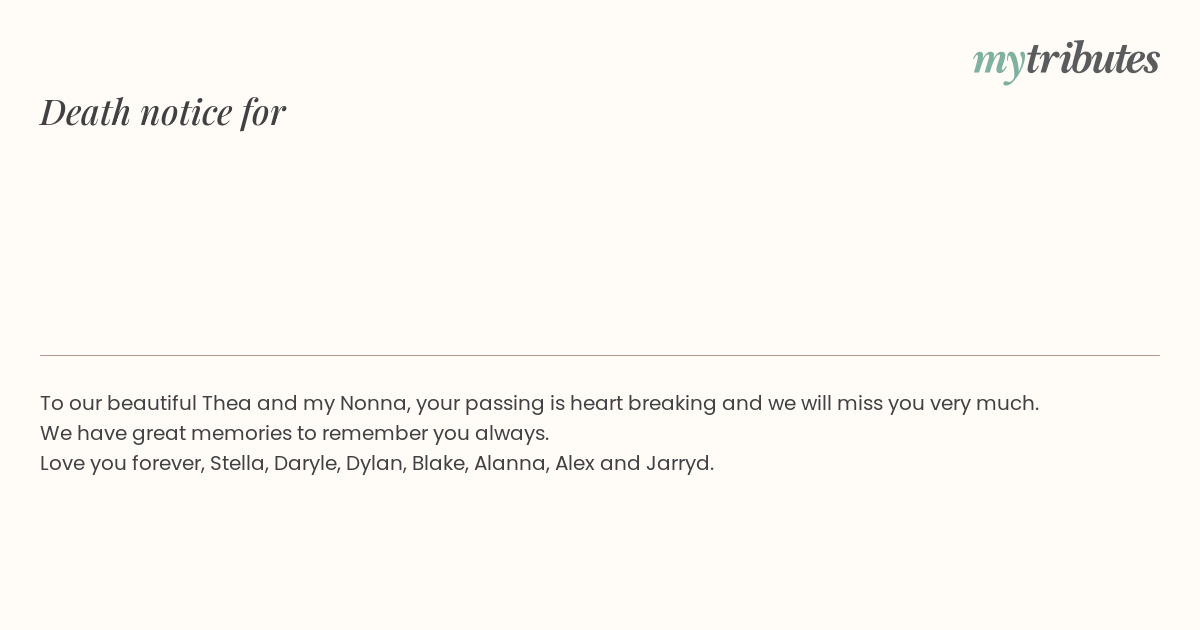This screenshot has width=1200, height=630.
Task: Click the word "tributes" in the logo
Action: tap(1092, 59)
